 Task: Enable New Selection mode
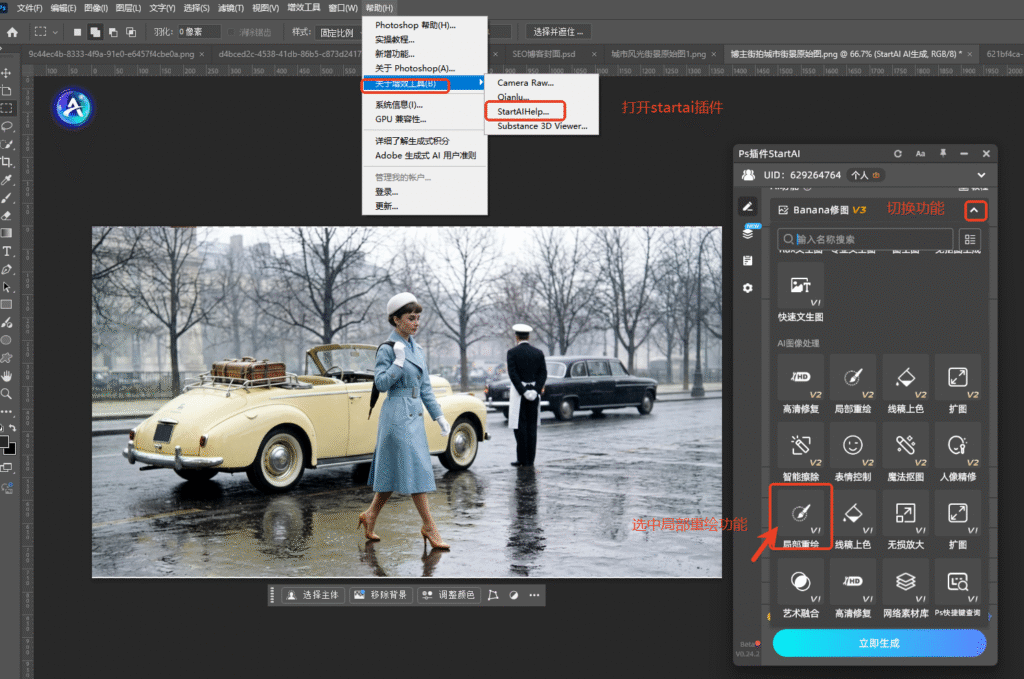[77, 32]
